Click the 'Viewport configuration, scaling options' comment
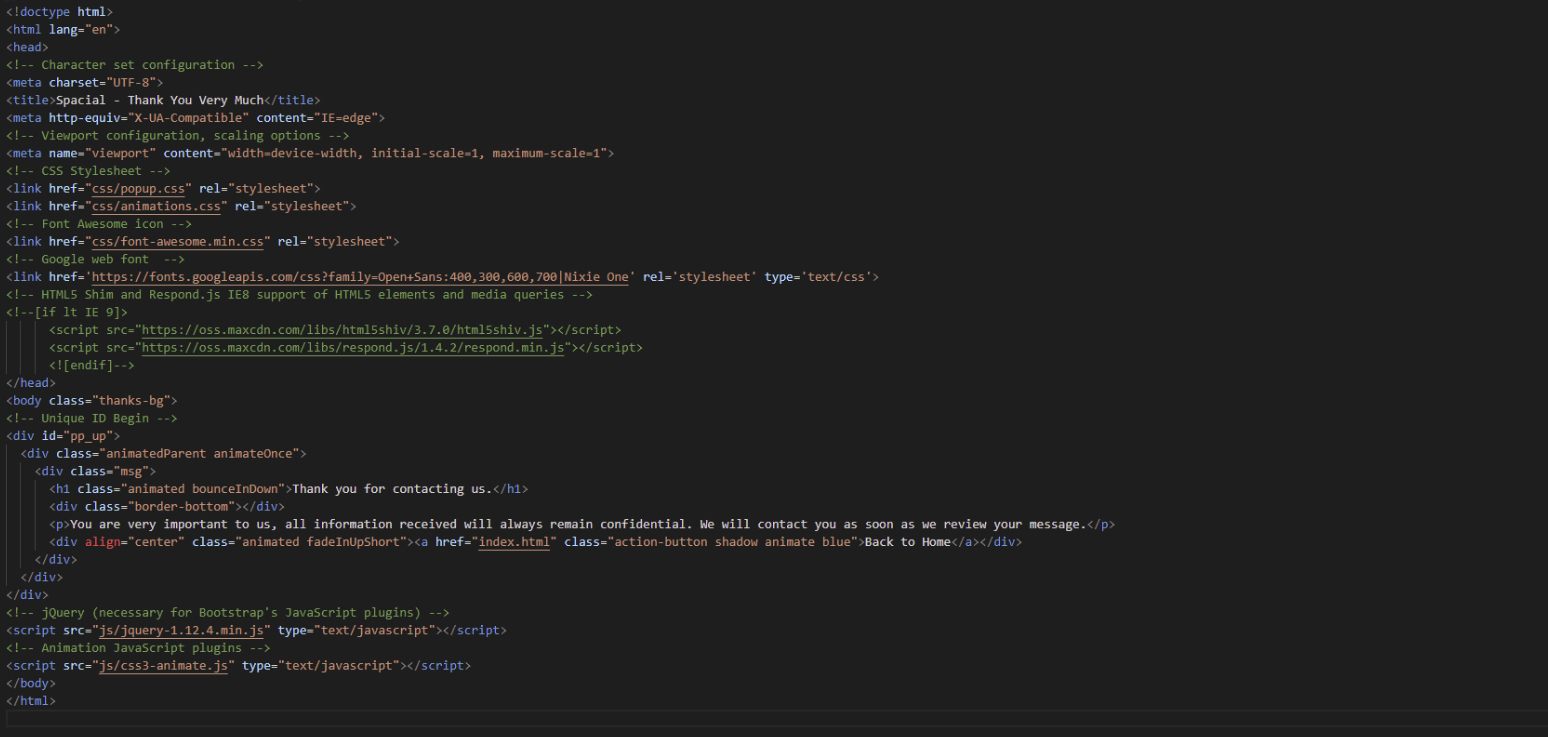This screenshot has height=737, width=1548. click(177, 135)
